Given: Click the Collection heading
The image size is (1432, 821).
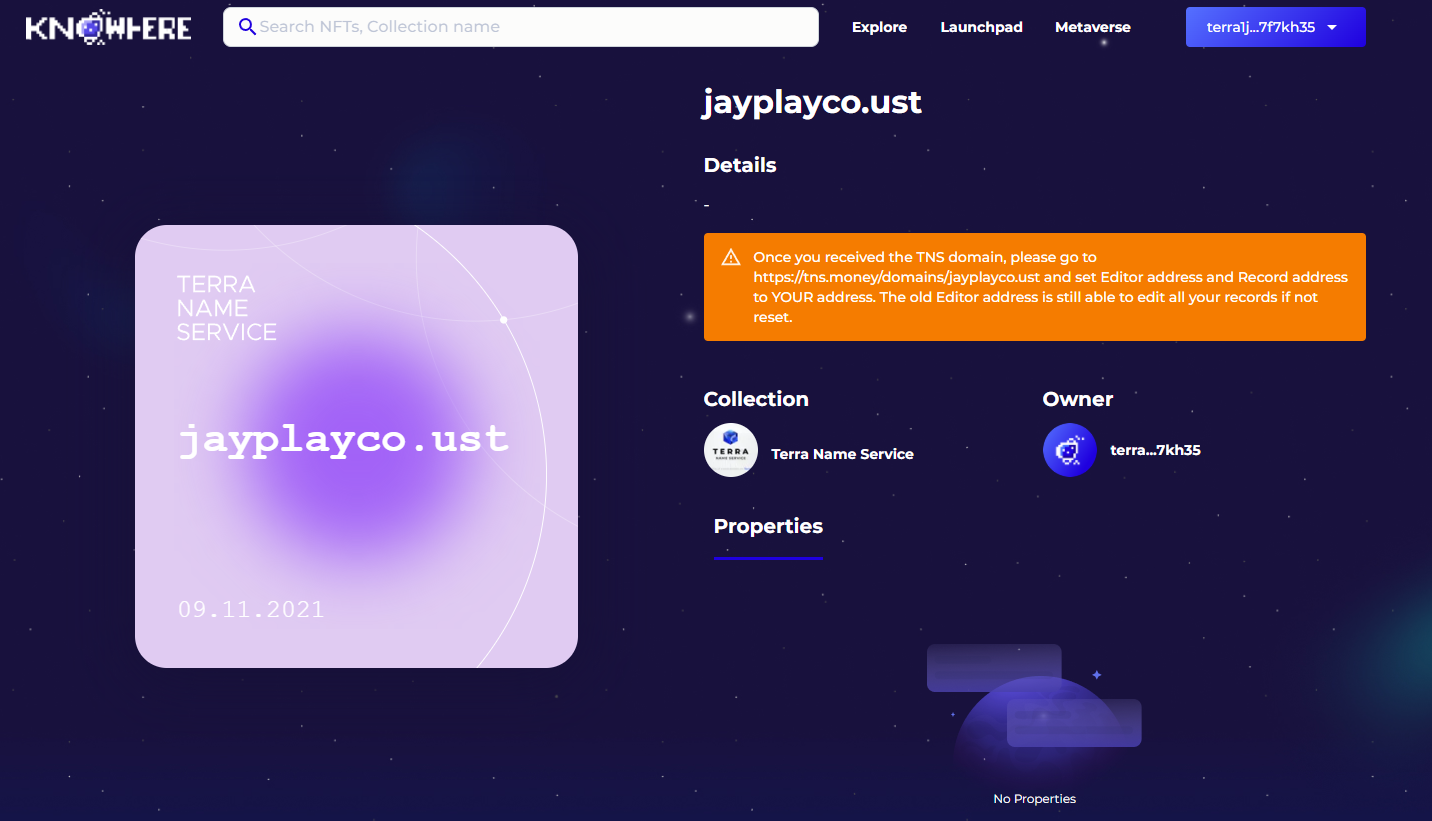Looking at the screenshot, I should 756,399.
